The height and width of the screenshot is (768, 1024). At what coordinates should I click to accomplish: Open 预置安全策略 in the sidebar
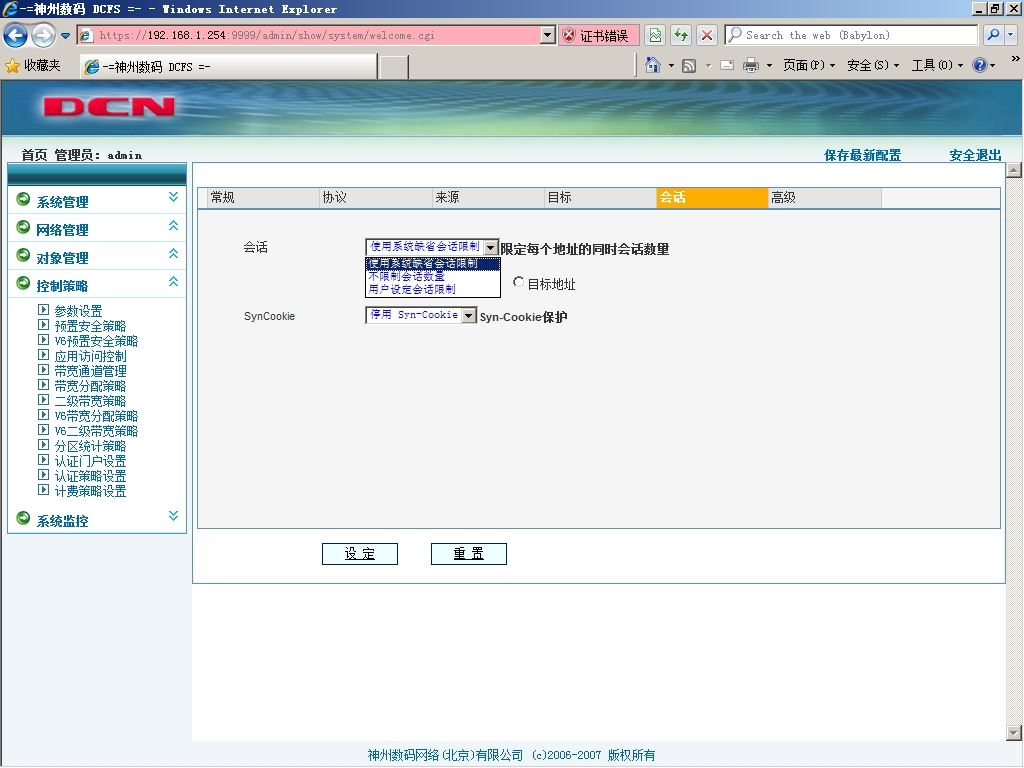click(x=90, y=326)
